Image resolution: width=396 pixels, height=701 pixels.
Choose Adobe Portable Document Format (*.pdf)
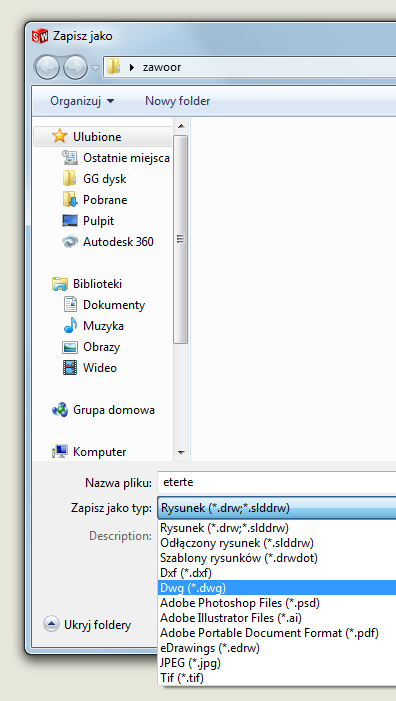pos(270,633)
